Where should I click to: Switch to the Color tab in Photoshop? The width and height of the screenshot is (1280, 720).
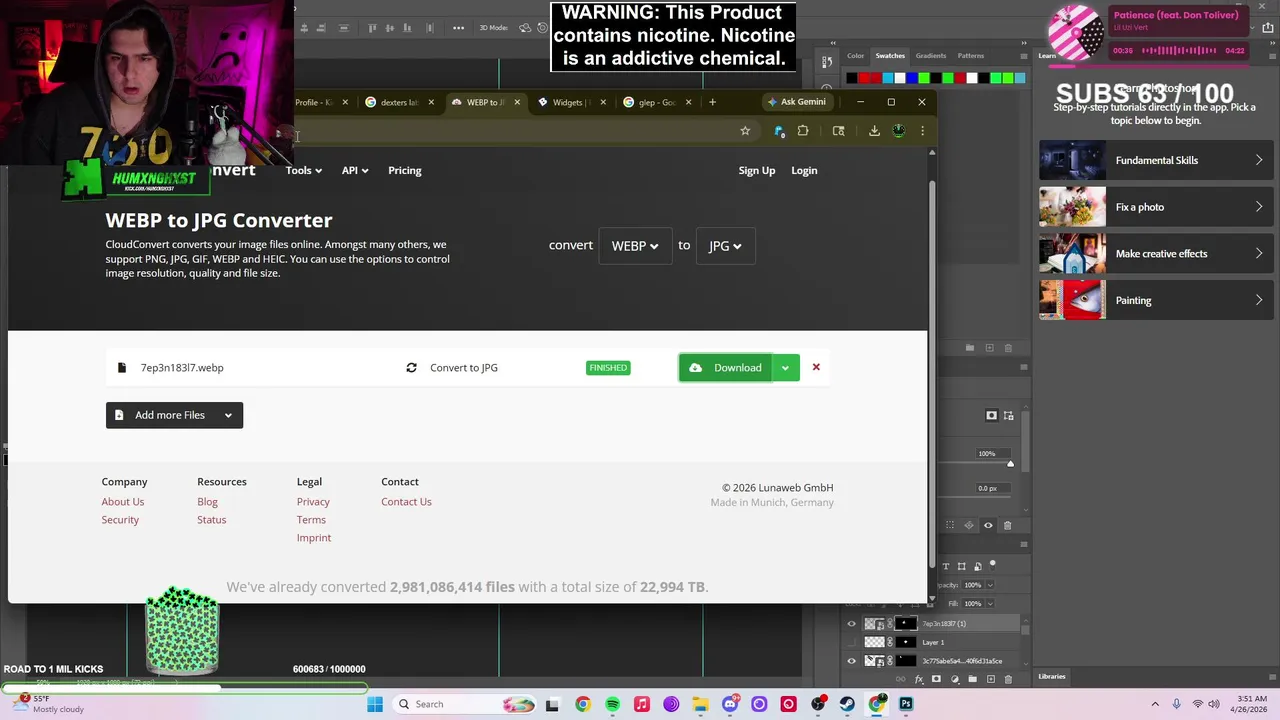click(x=855, y=56)
